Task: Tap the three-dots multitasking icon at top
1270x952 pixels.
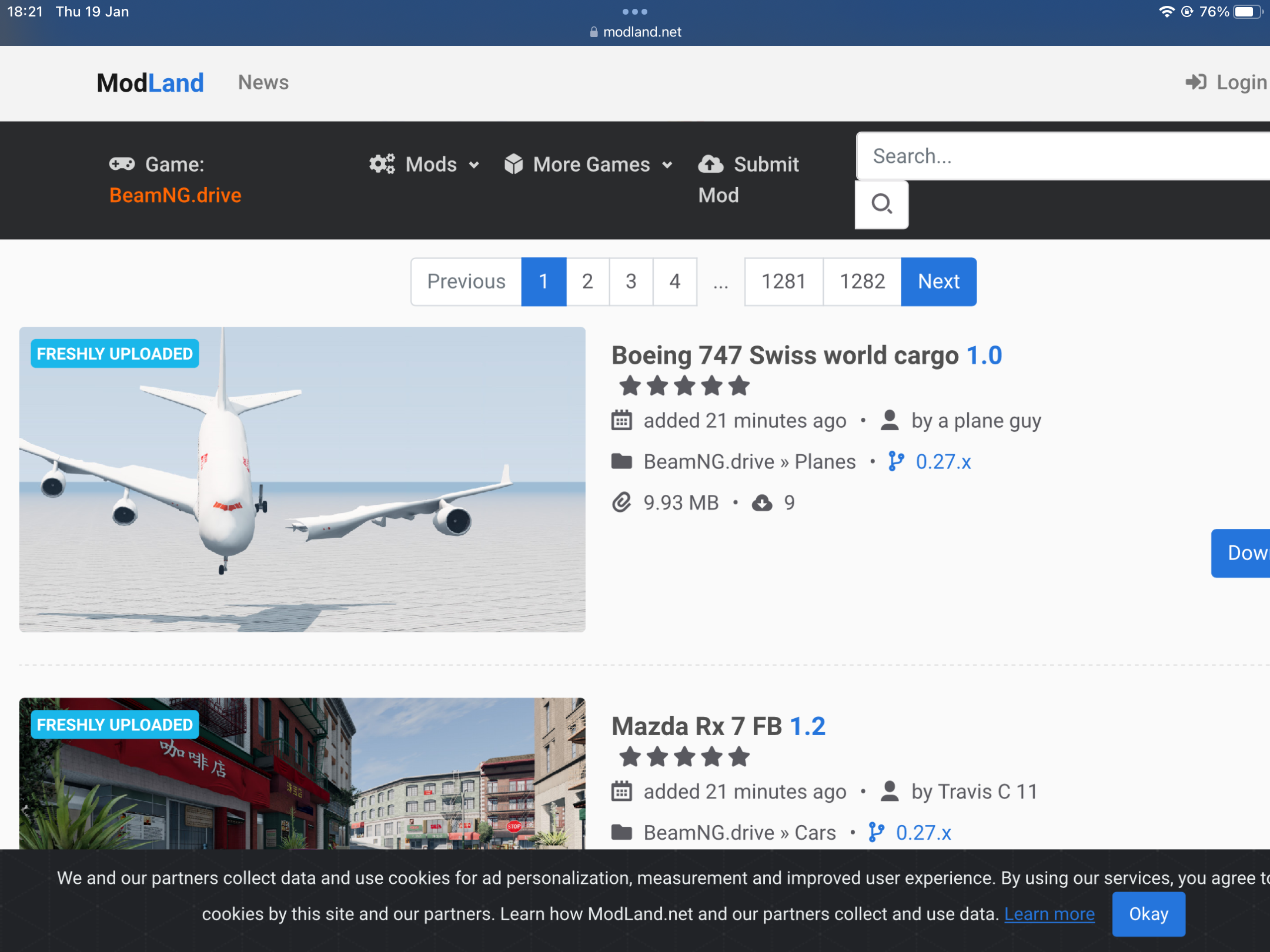Action: coord(634,12)
